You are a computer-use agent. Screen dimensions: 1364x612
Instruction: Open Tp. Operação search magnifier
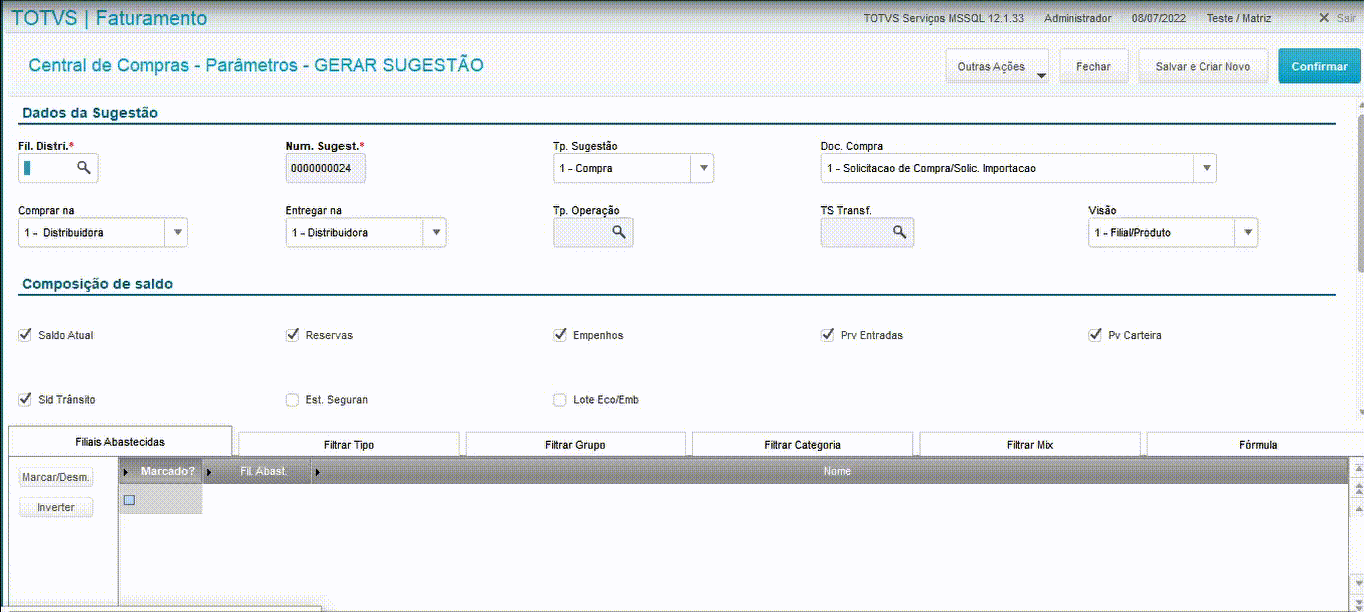point(619,232)
